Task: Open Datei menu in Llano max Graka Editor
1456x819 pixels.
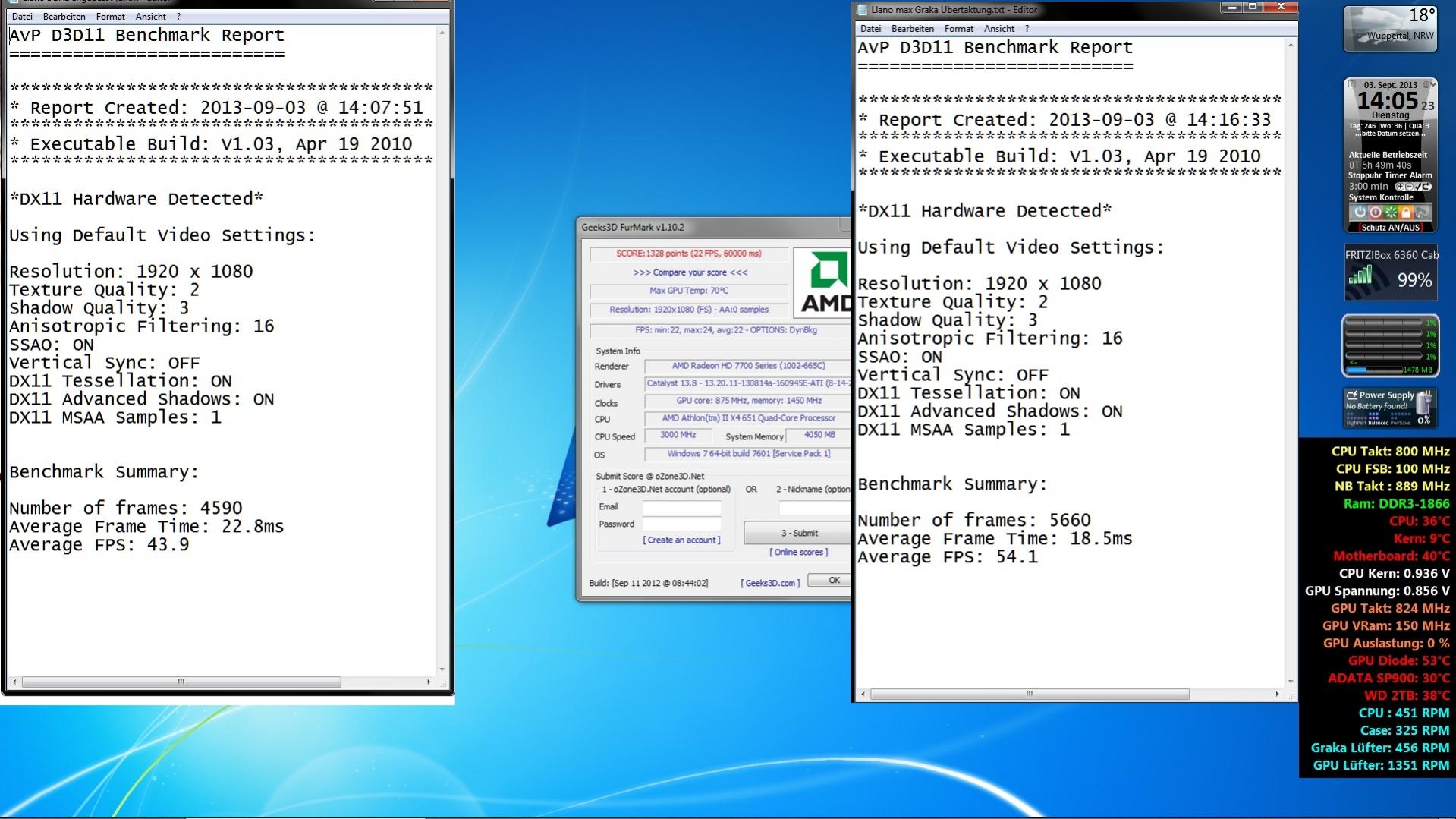Action: (870, 29)
